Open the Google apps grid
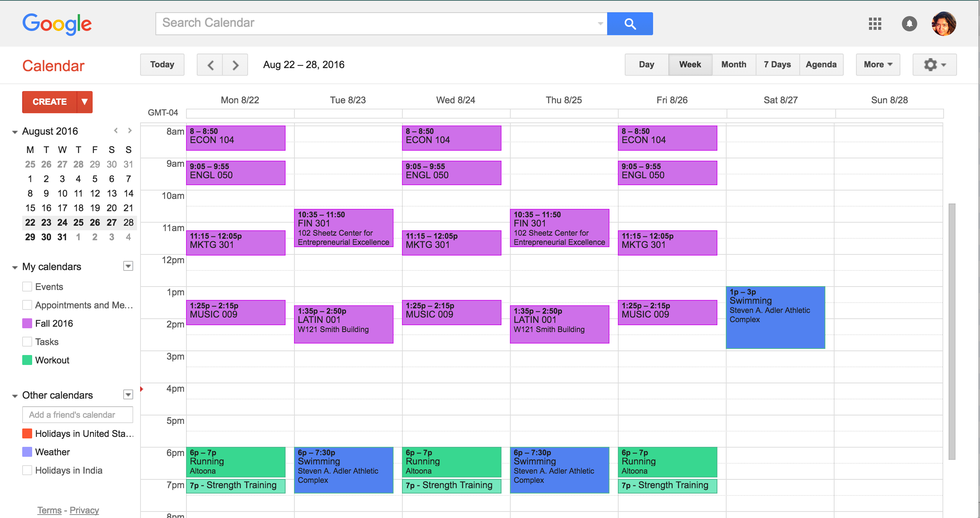 (x=875, y=24)
